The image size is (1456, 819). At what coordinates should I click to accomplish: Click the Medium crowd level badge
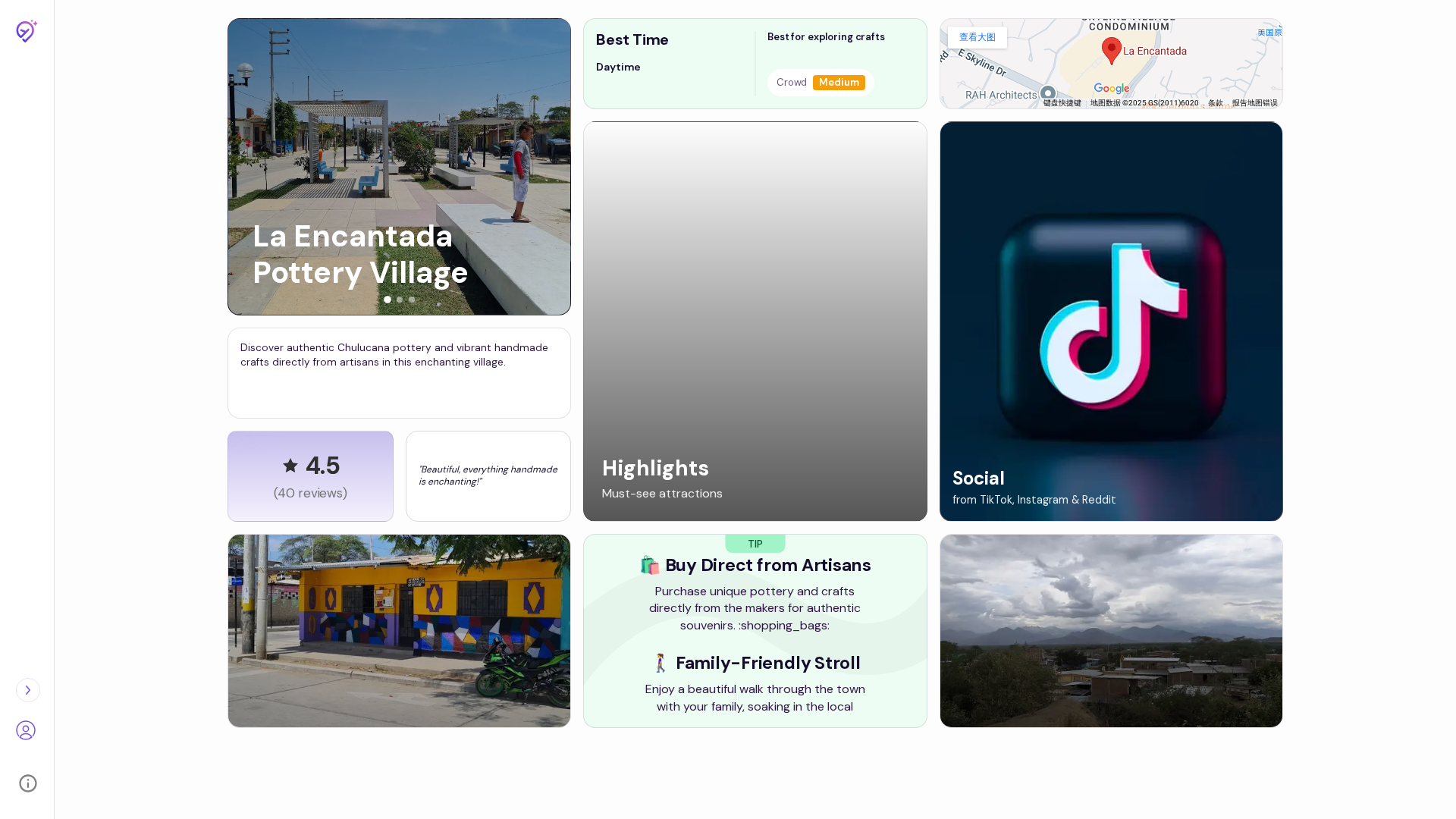click(839, 83)
